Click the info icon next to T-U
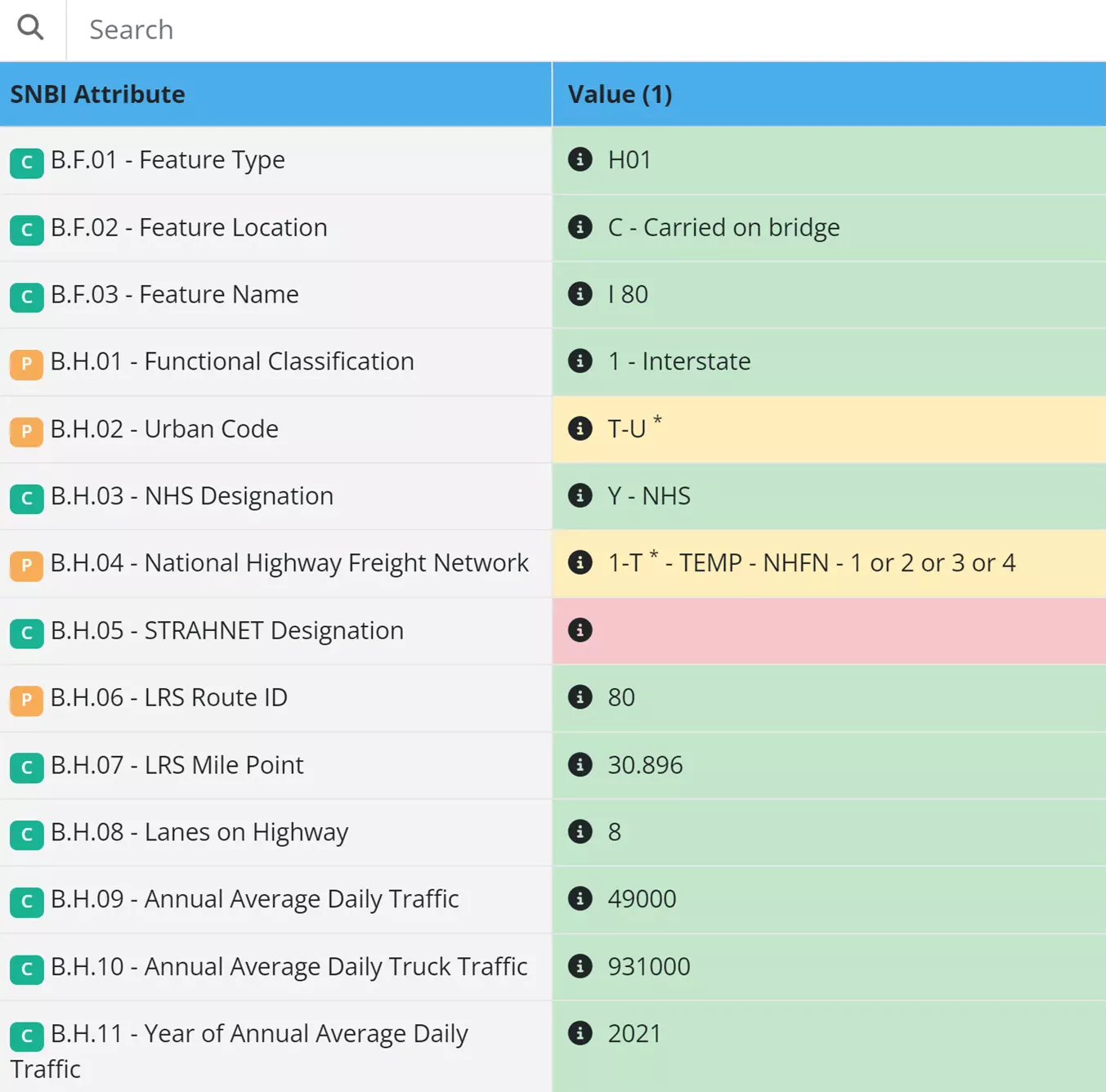This screenshot has width=1106, height=1092. (x=580, y=428)
